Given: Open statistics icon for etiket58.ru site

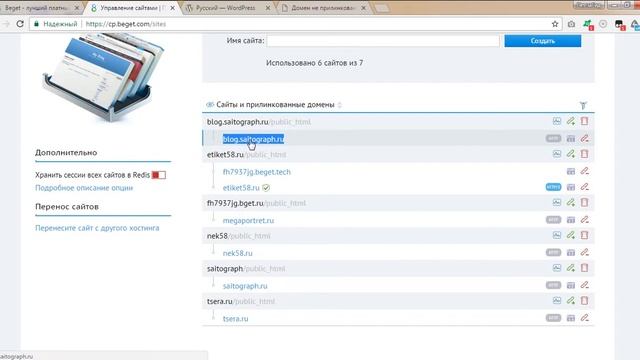Looking at the screenshot, I should tap(557, 154).
